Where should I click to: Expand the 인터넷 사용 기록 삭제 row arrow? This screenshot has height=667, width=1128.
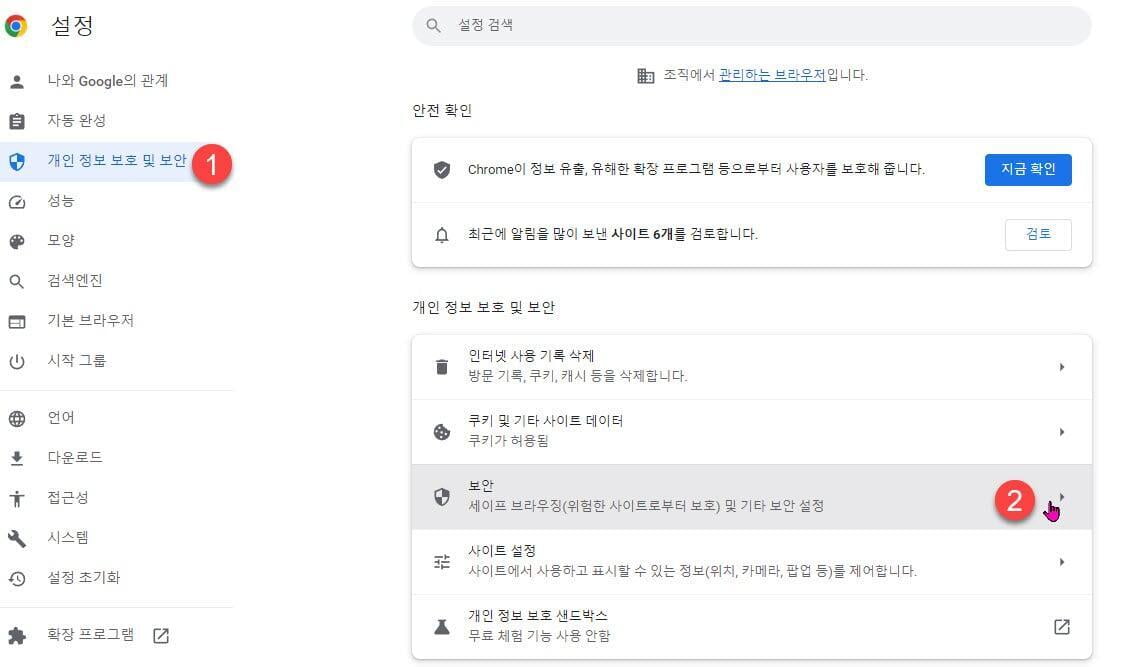tap(1062, 367)
